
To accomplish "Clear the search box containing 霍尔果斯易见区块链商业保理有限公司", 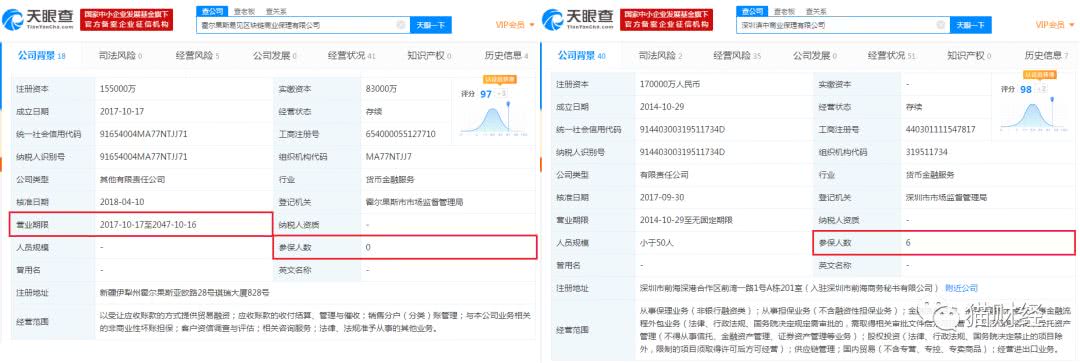I will click(x=401, y=25).
